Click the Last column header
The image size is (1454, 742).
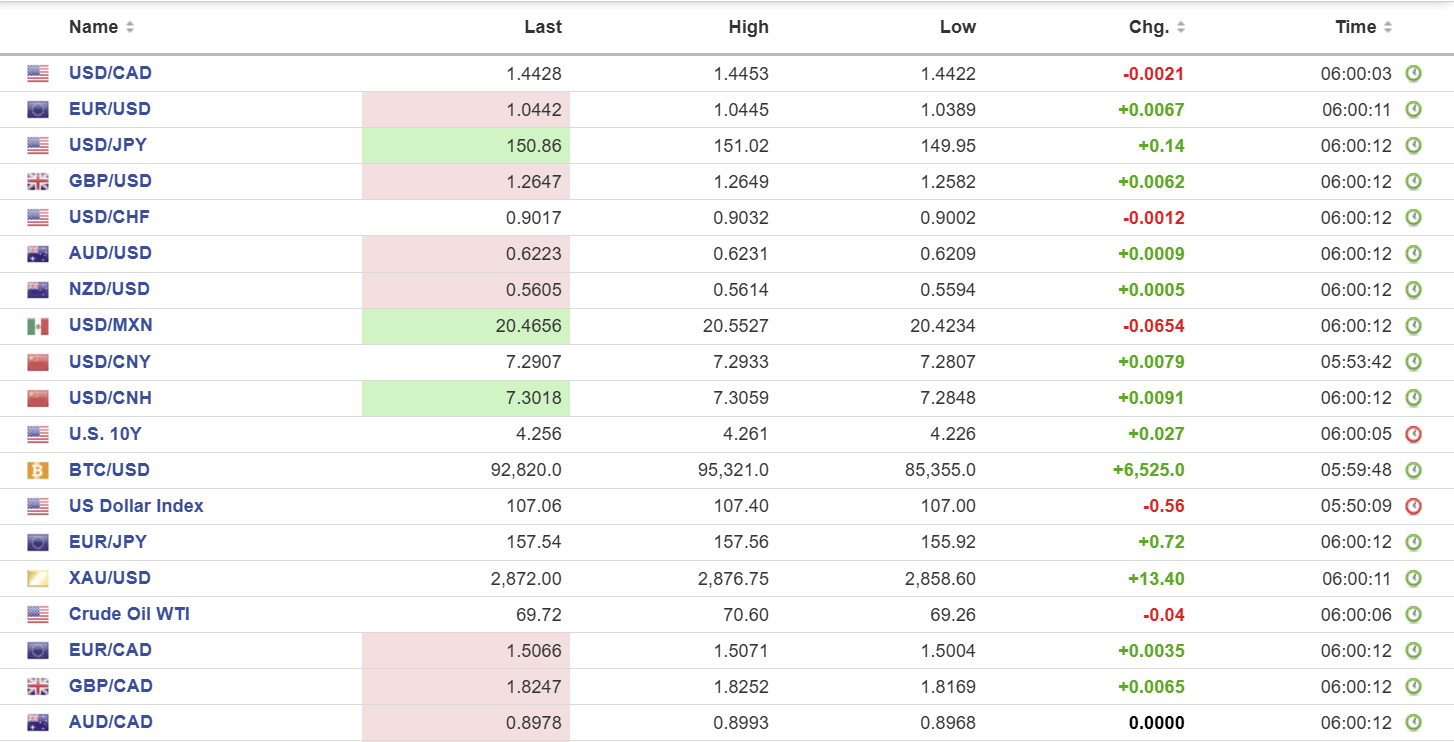543,27
